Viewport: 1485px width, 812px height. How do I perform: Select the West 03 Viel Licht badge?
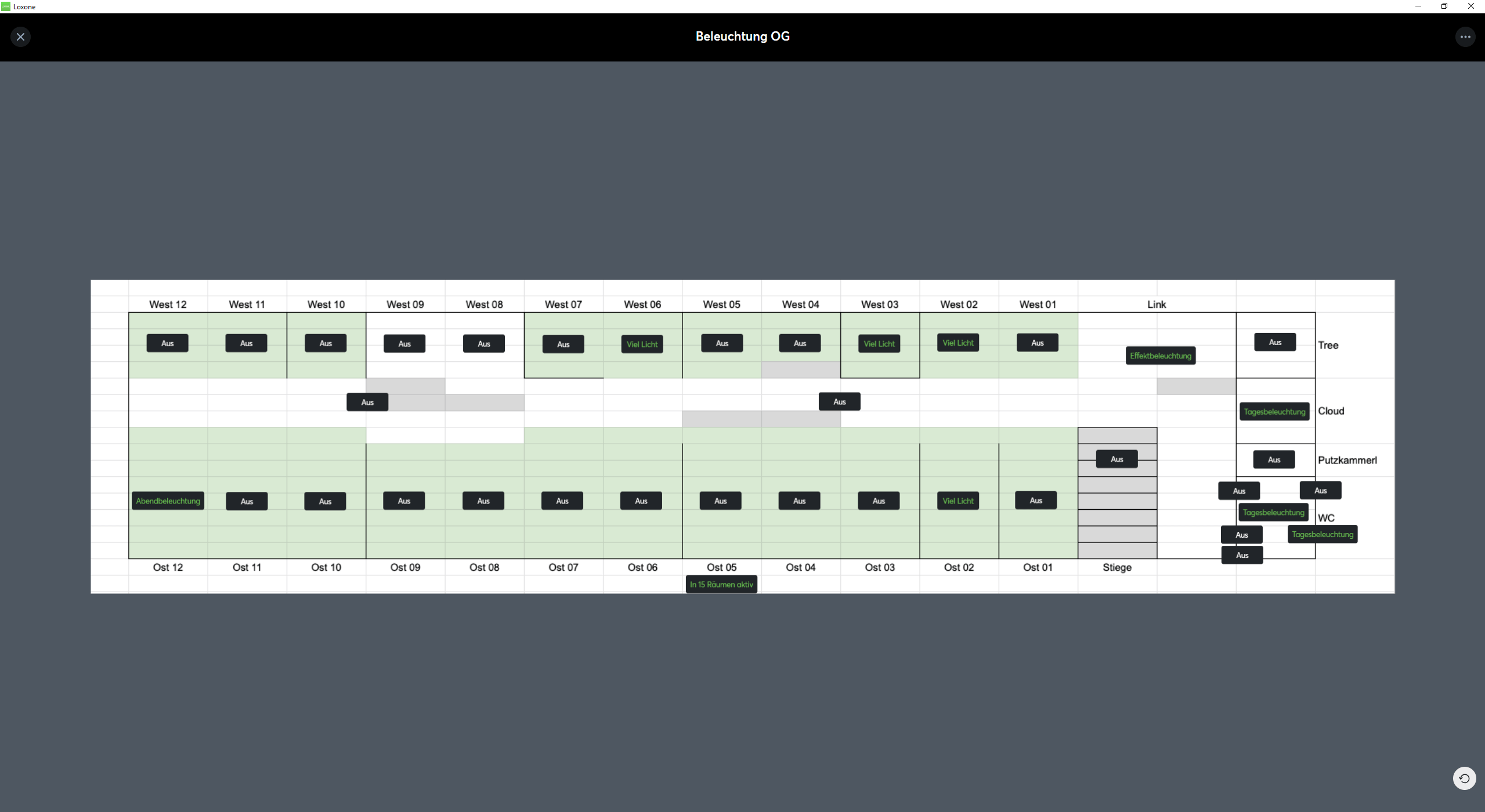(879, 344)
